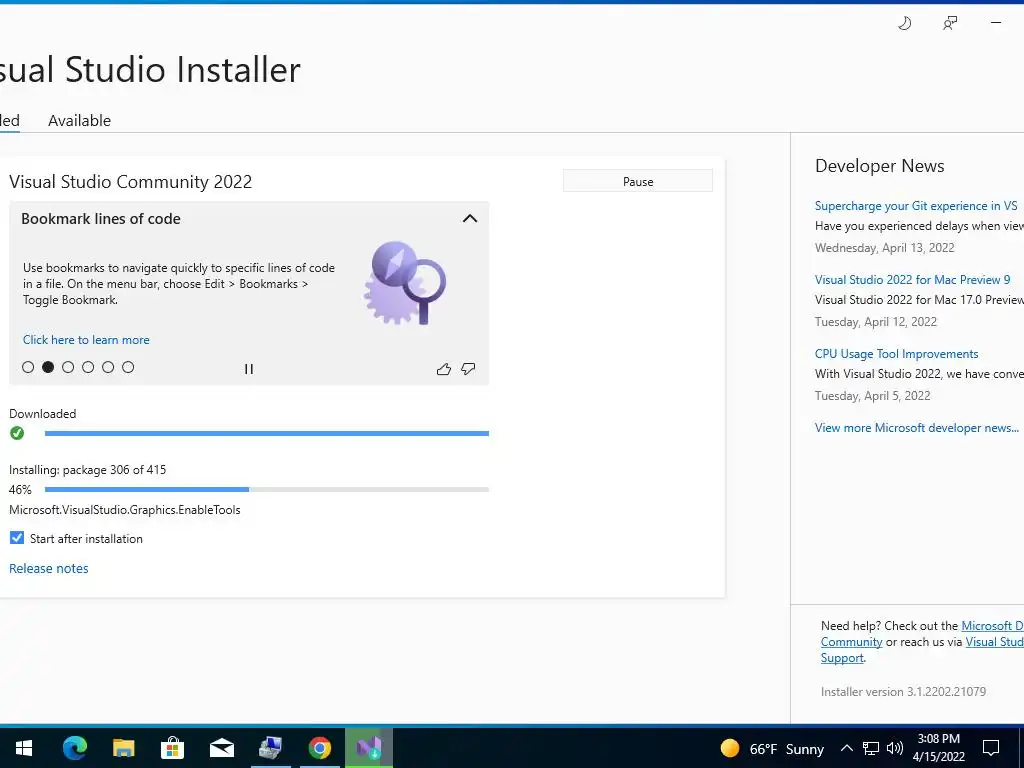
Task: Click the Installer version 3.1.2202.21079 text
Action: tap(903, 692)
